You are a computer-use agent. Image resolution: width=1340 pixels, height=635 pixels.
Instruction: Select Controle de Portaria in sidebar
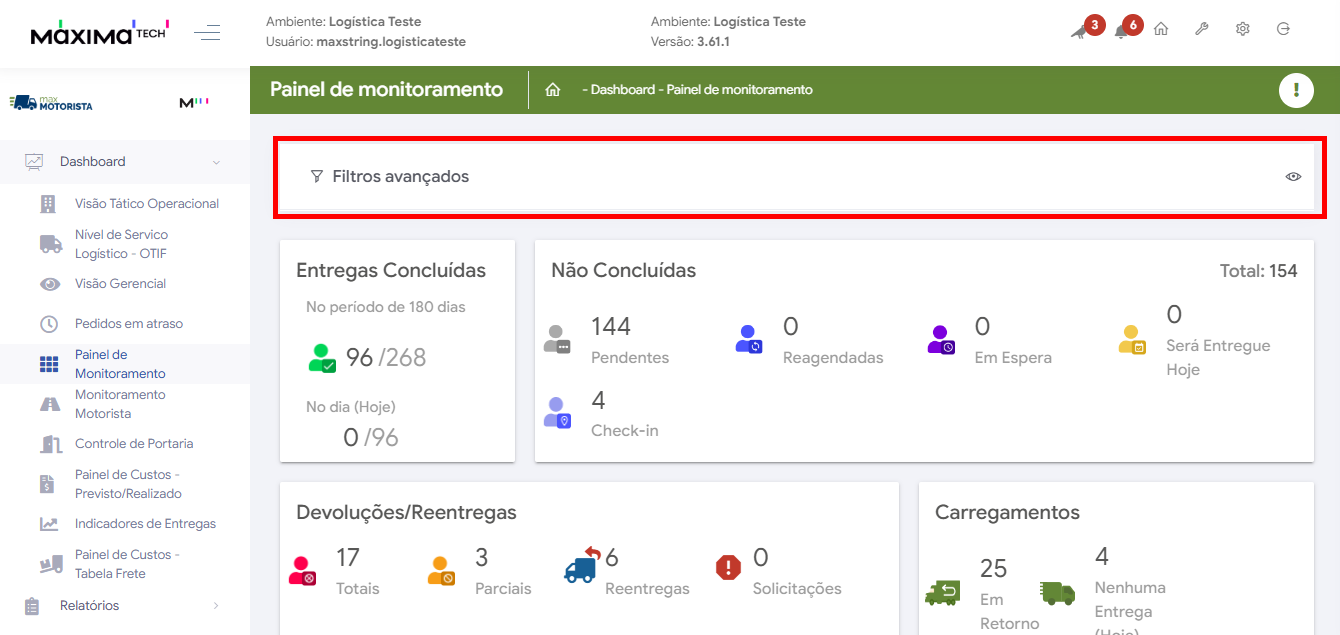(133, 444)
